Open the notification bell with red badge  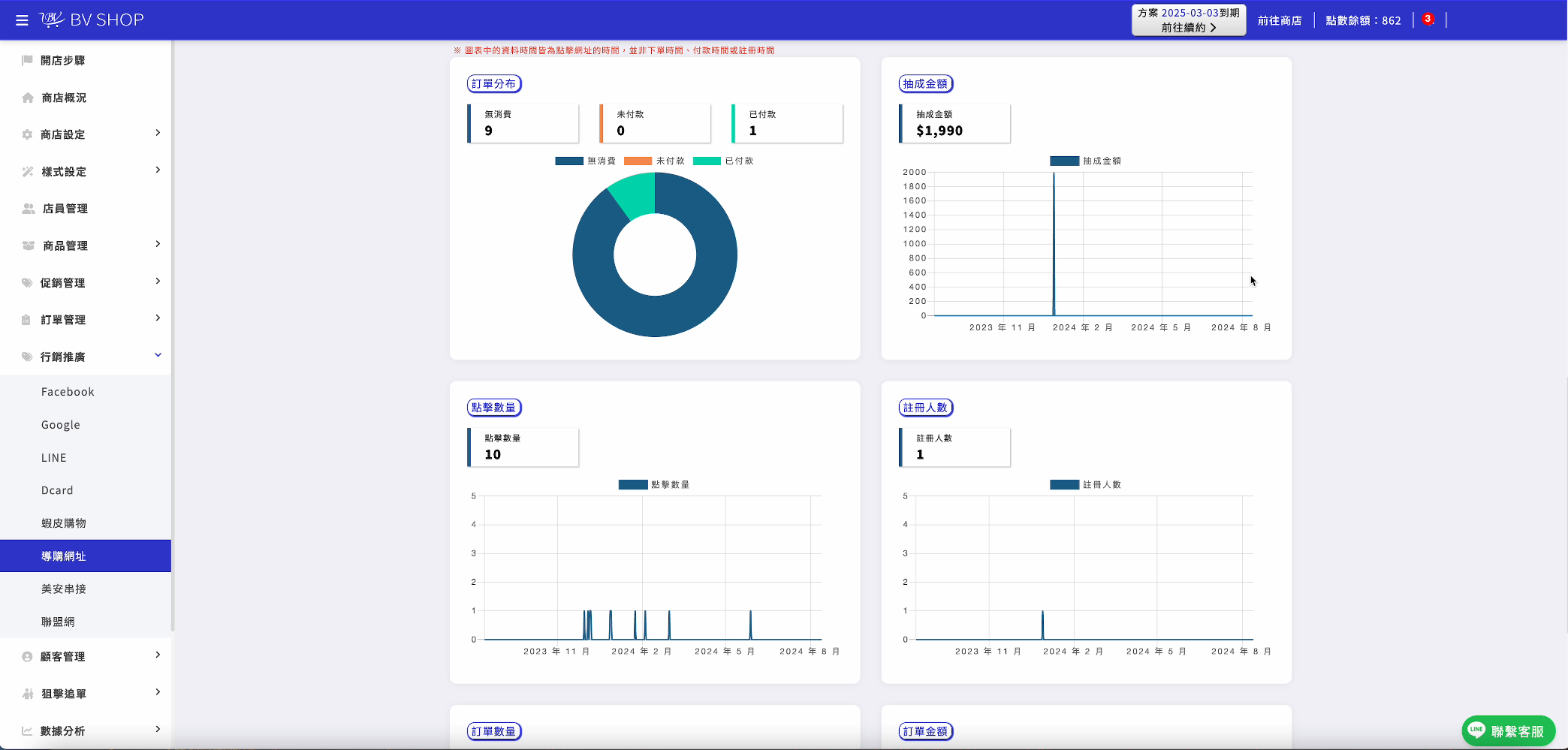point(1428,20)
